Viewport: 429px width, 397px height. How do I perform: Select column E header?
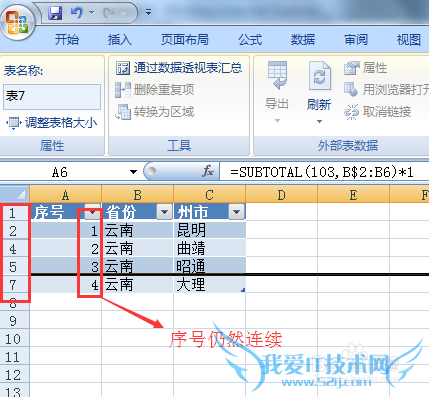pyautogui.click(x=353, y=194)
